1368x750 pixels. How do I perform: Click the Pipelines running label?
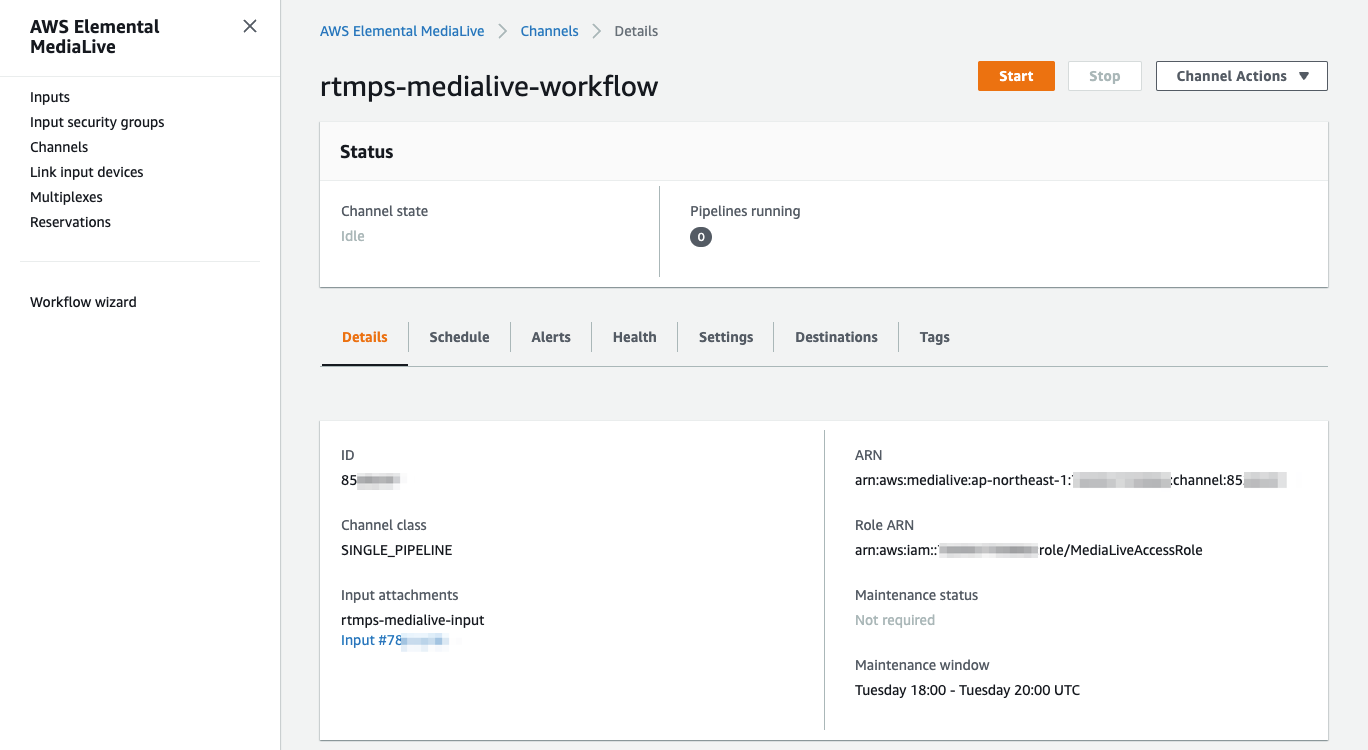coord(745,211)
